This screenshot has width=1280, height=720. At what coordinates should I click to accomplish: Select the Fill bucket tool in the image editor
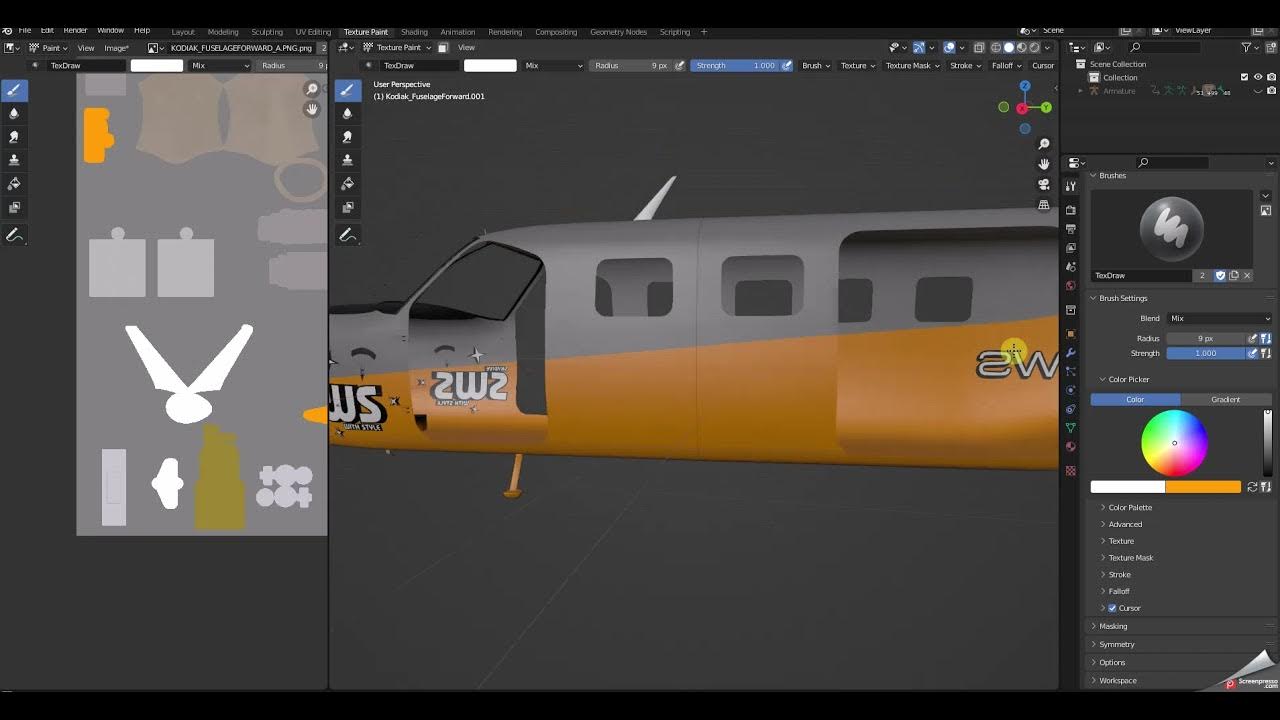(14, 184)
